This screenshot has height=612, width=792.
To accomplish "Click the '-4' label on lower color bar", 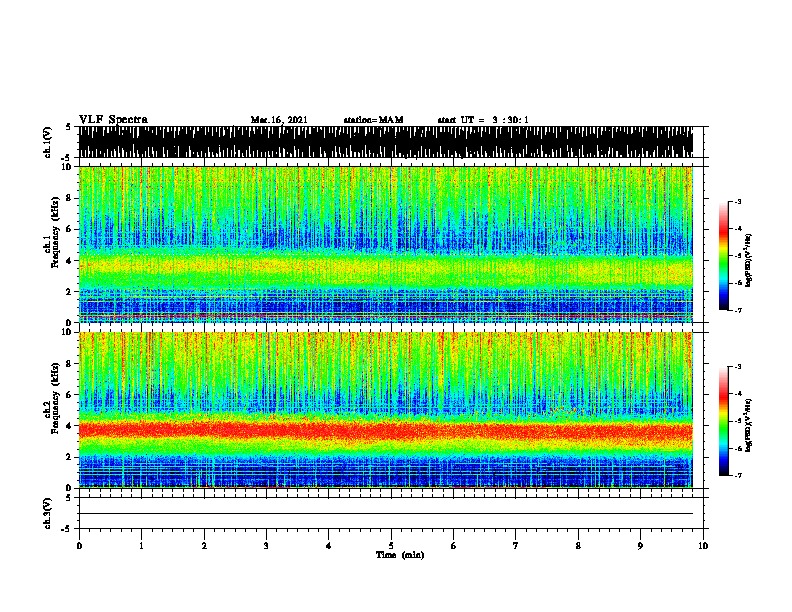I will (738, 394).
